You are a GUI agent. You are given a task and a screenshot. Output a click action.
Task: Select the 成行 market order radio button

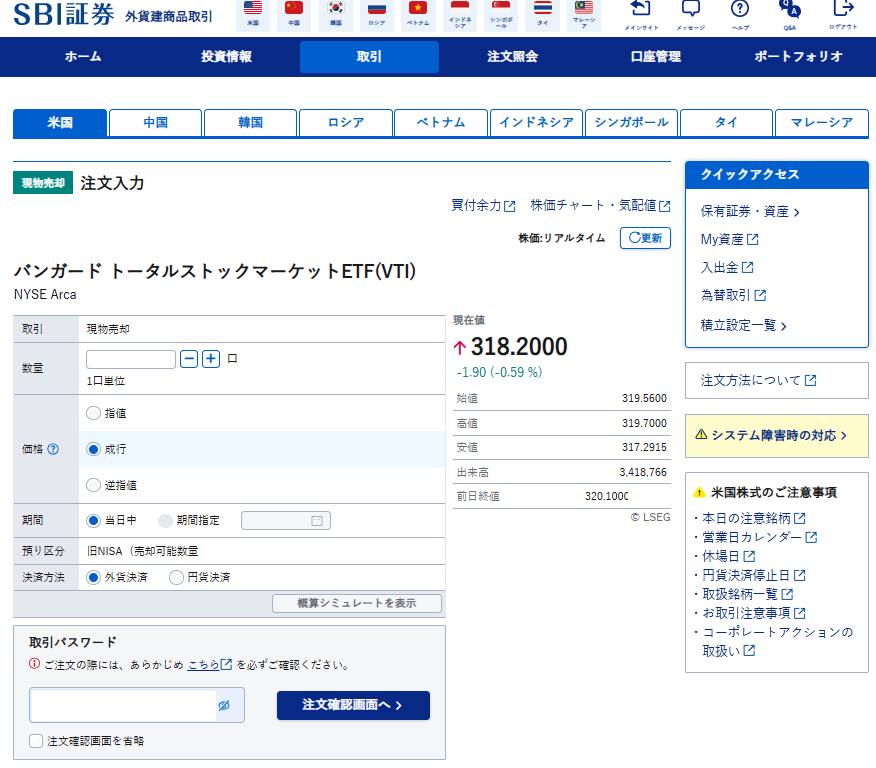point(93,449)
